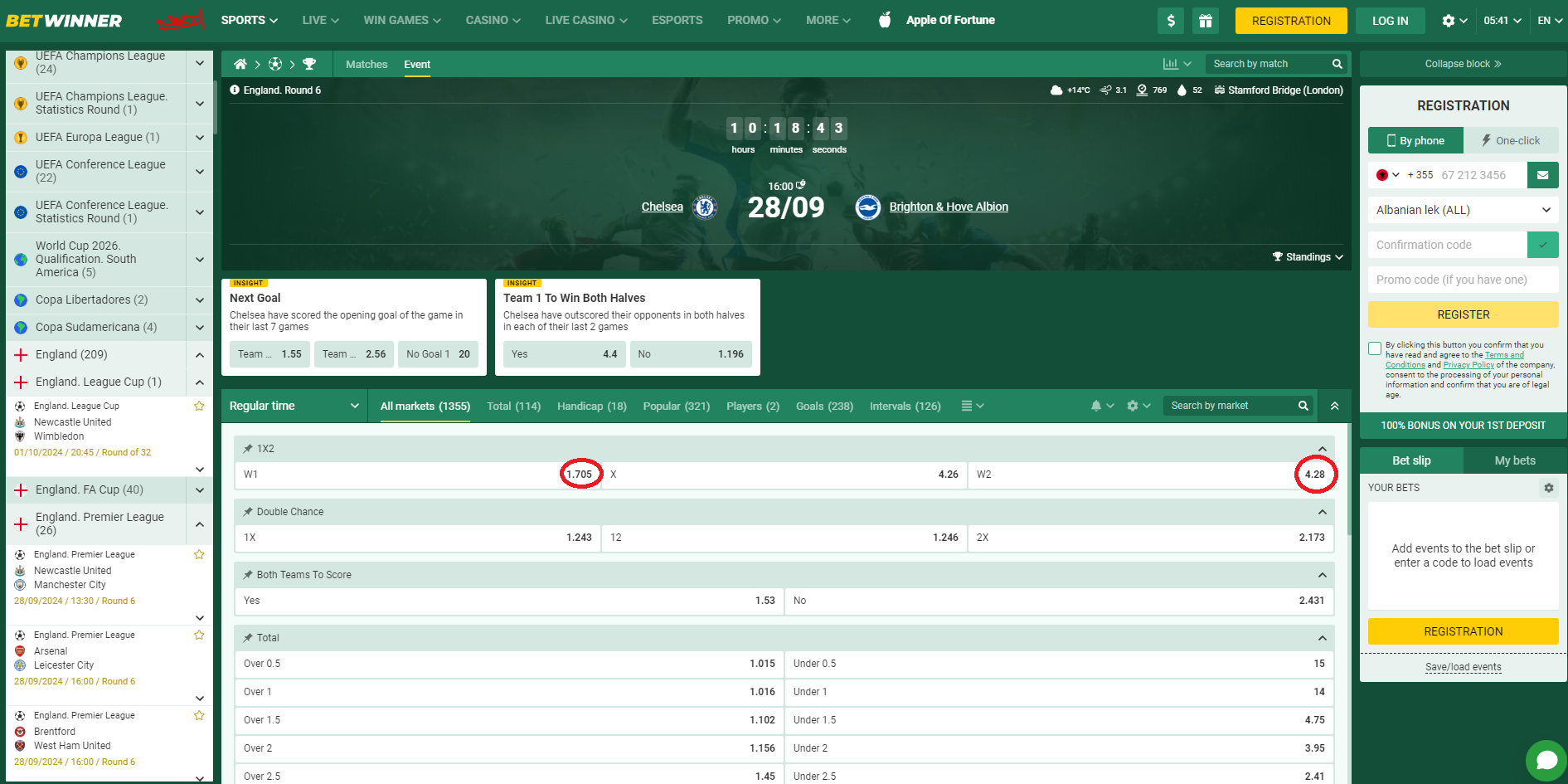Select the Goals (238) markets tab

(824, 406)
